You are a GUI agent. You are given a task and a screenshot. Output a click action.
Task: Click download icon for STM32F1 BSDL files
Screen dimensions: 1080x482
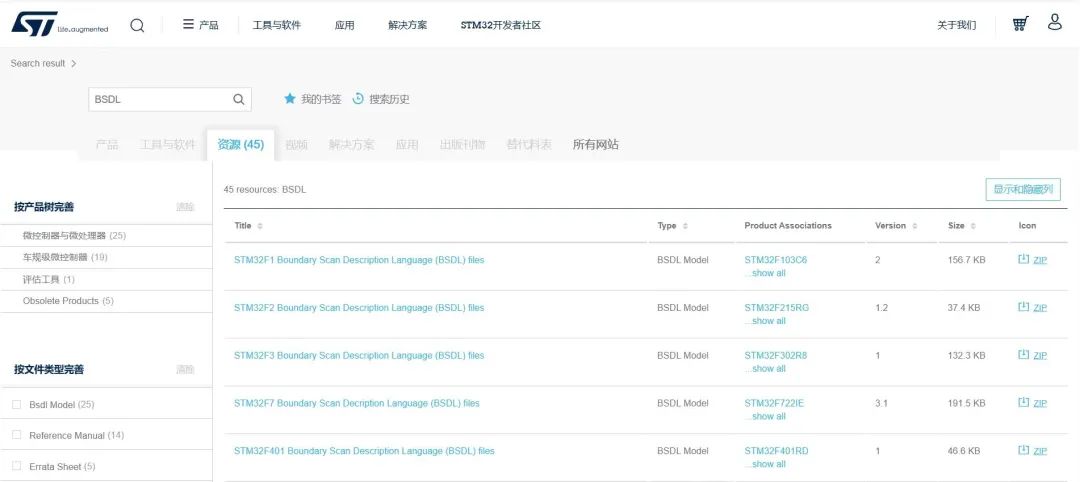click(x=1024, y=259)
